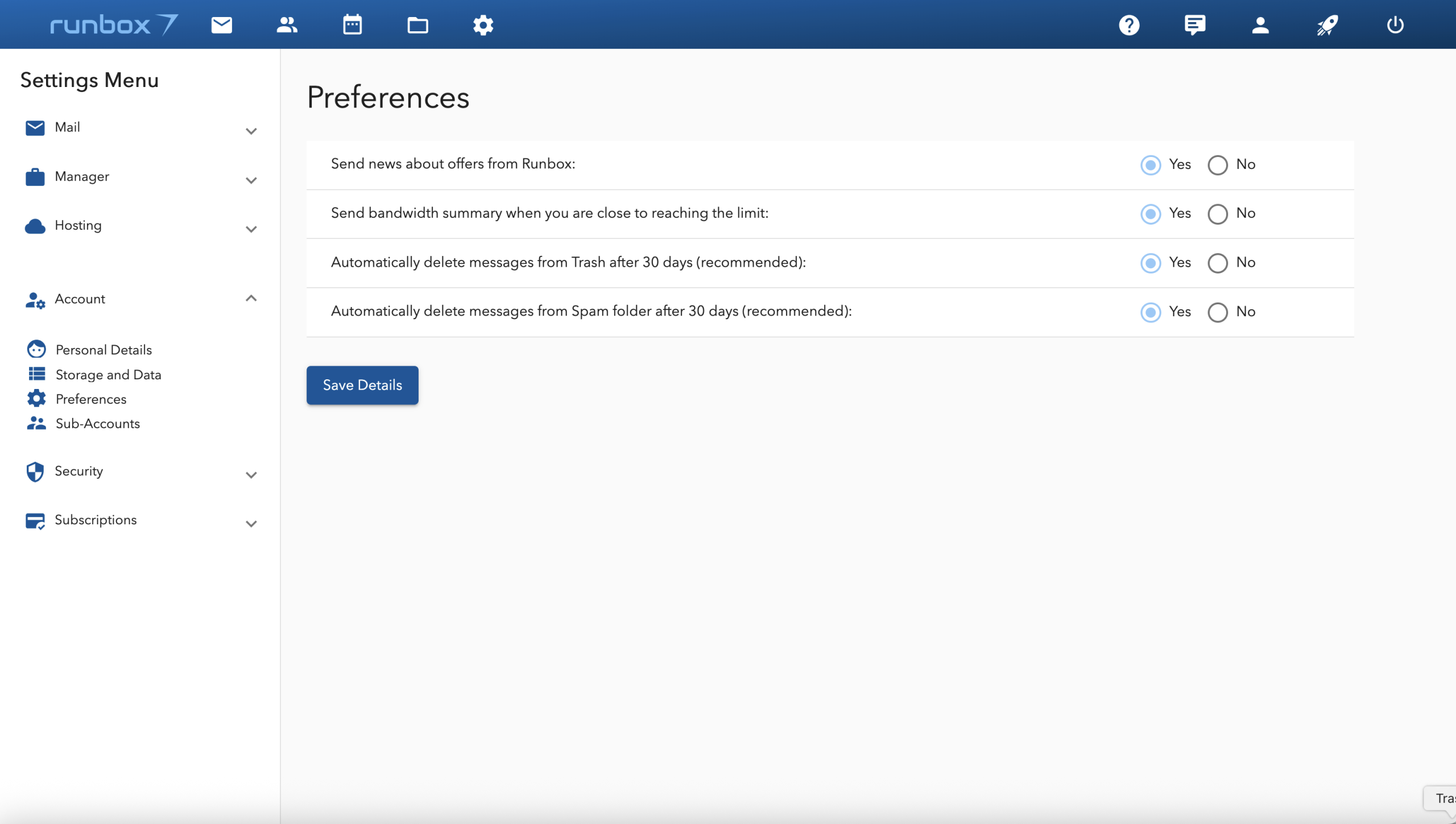Expand the Mail settings section

point(251,131)
